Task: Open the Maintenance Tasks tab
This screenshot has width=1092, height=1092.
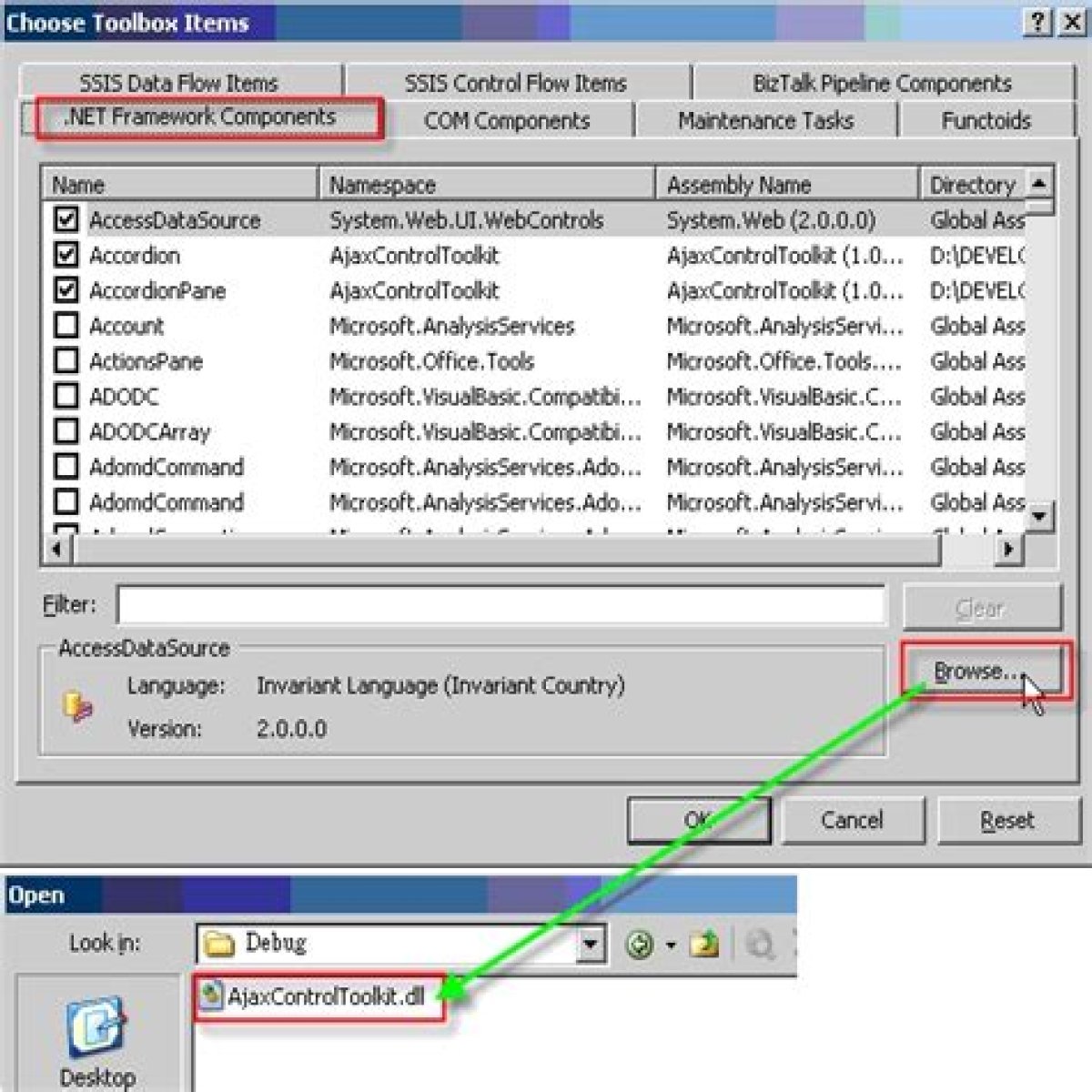Action: pos(765,120)
